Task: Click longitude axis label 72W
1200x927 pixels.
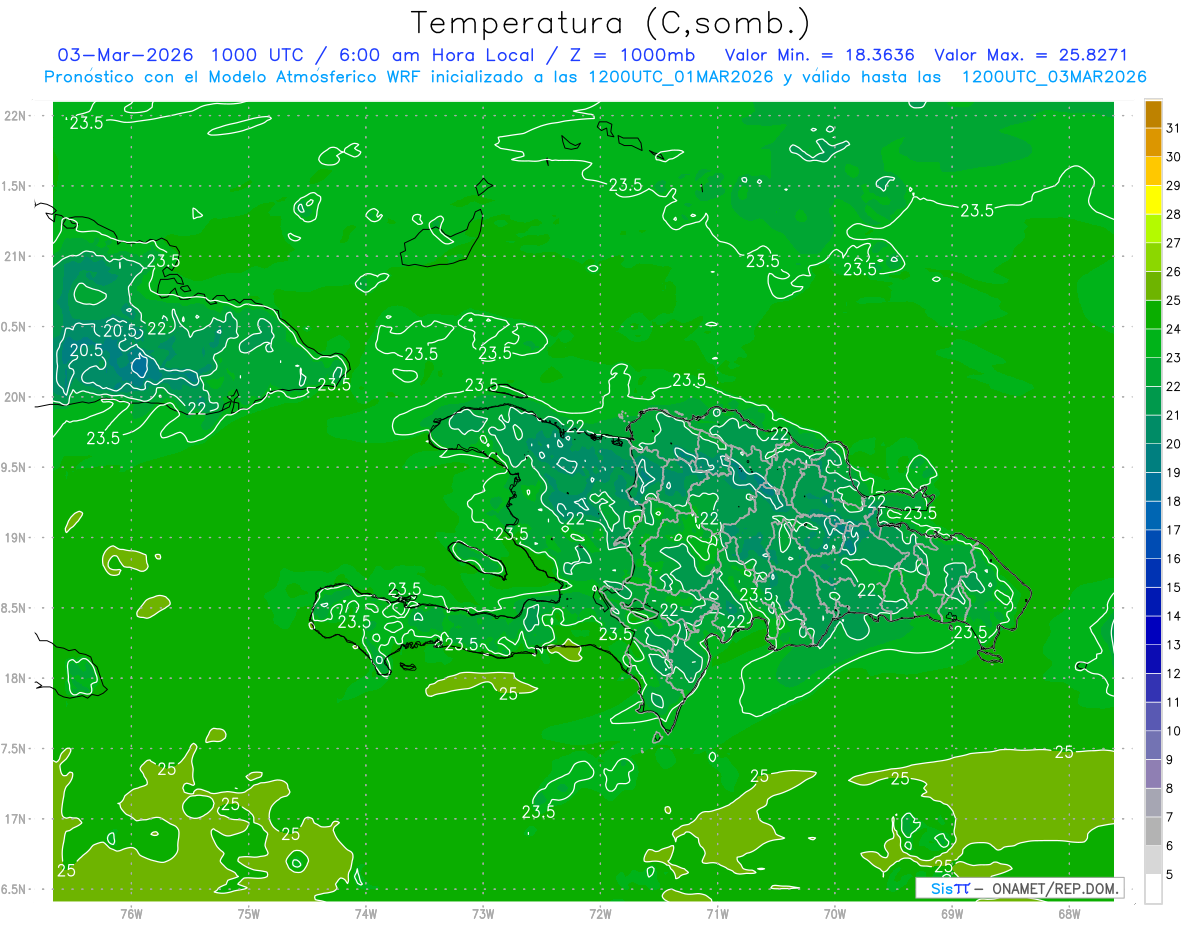Action: 600,913
